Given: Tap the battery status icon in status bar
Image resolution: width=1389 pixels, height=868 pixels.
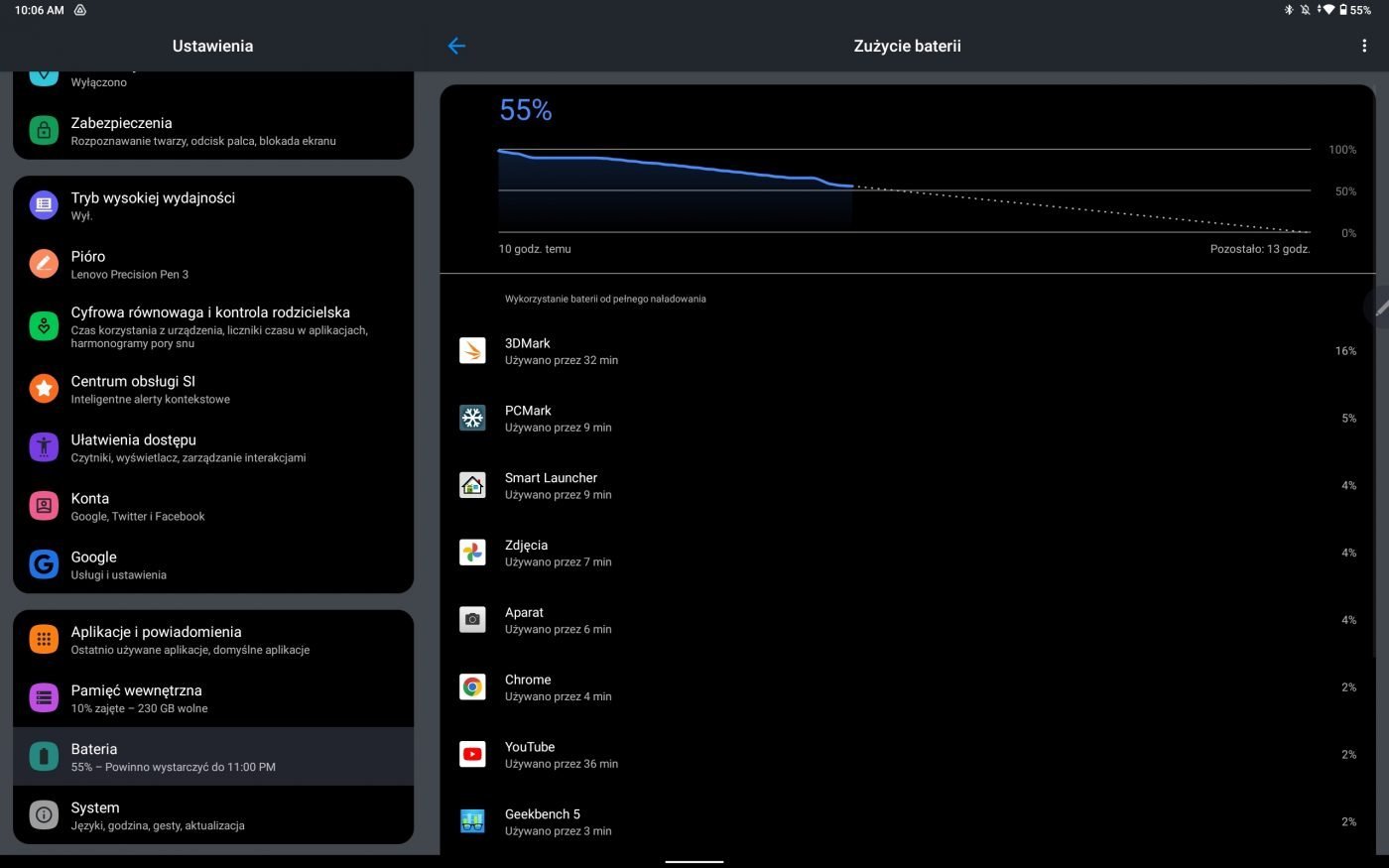Looking at the screenshot, I should point(1343,10).
